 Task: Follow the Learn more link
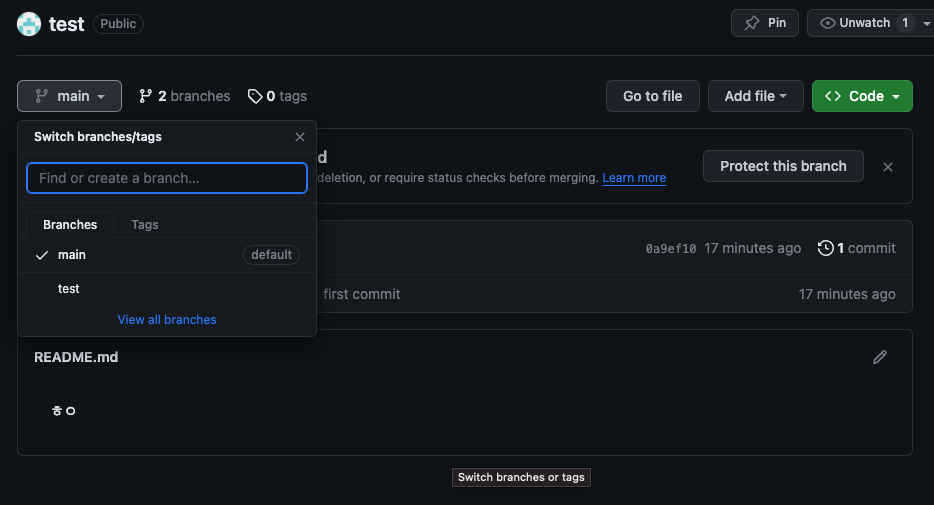click(x=634, y=177)
